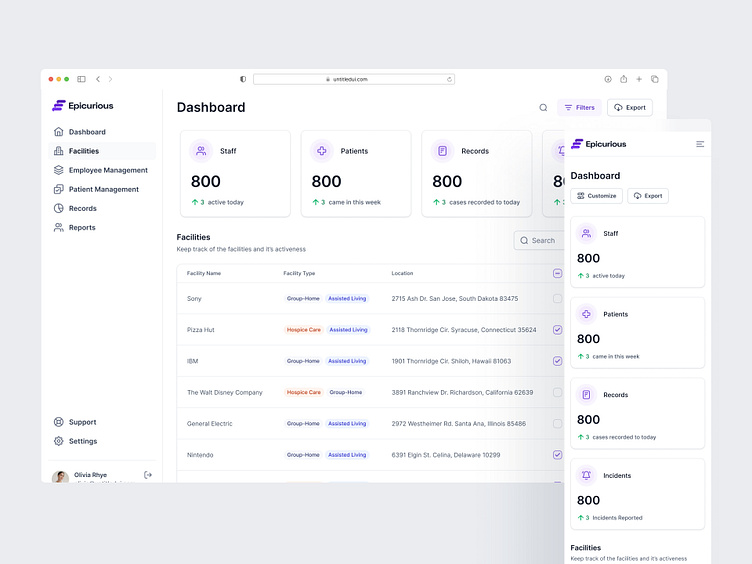Click the Staff card icon on desktop dashboard
This screenshot has height=564, width=752.
[201, 151]
